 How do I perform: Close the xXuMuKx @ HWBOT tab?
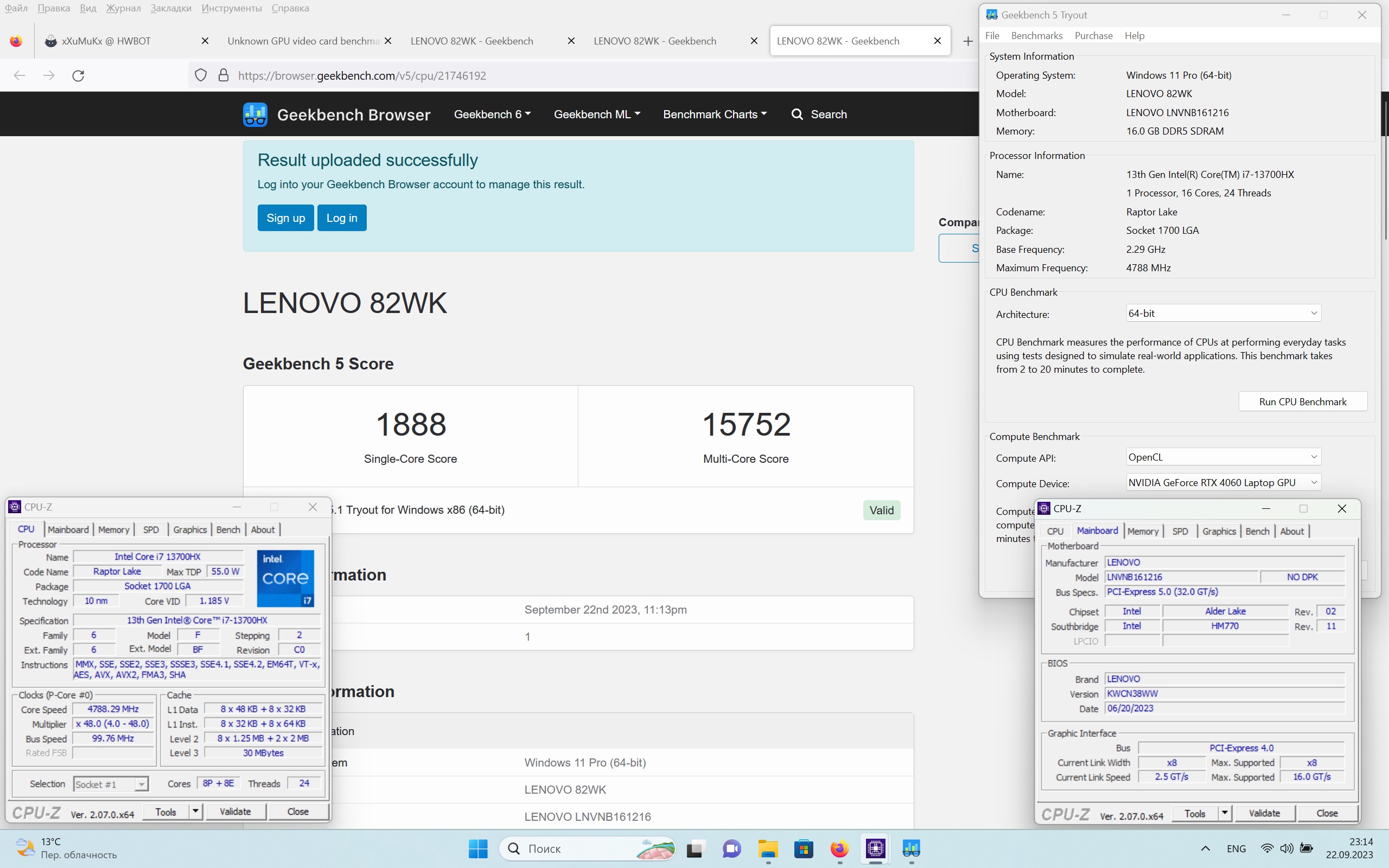click(205, 41)
